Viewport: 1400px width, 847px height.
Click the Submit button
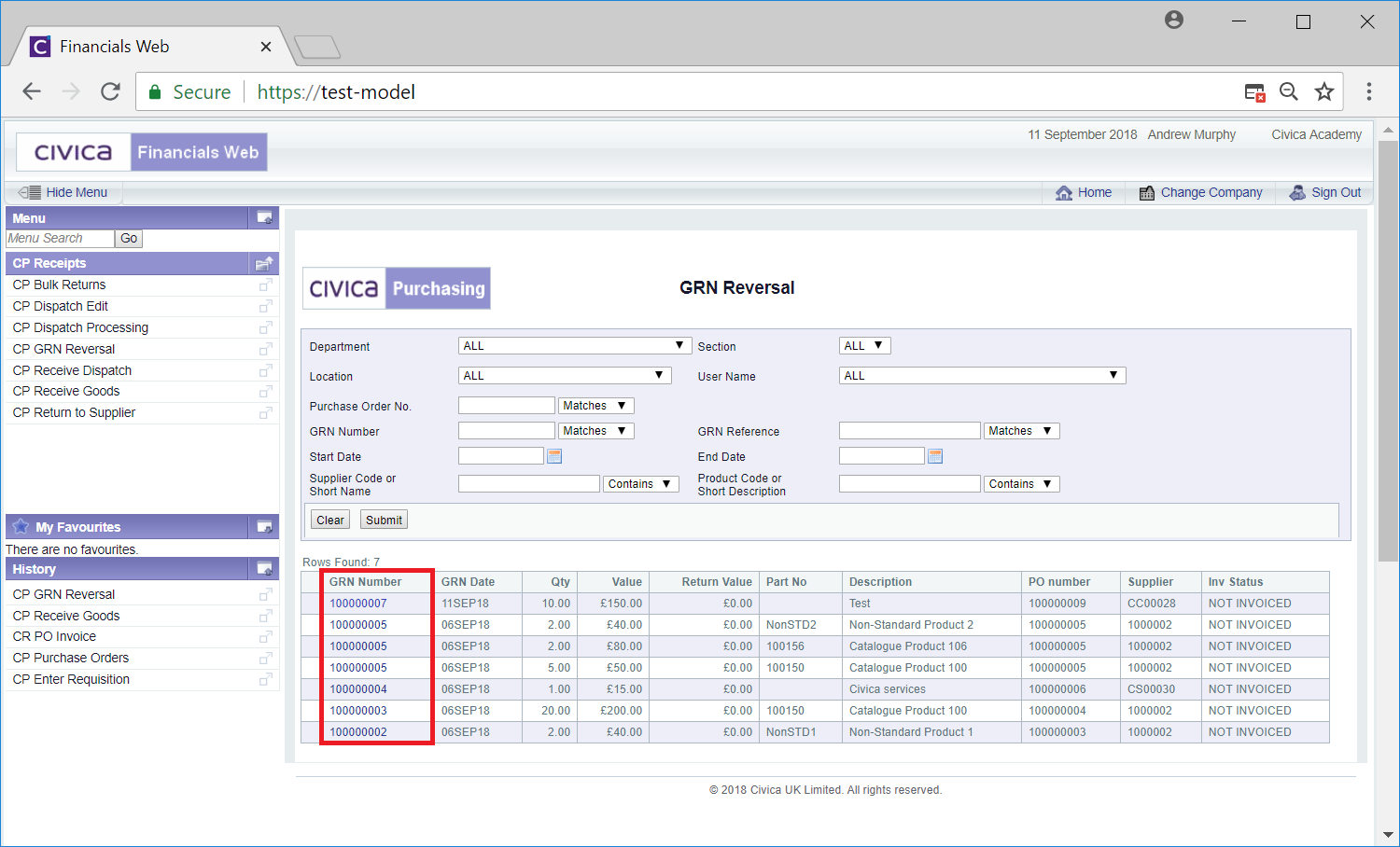click(x=384, y=521)
